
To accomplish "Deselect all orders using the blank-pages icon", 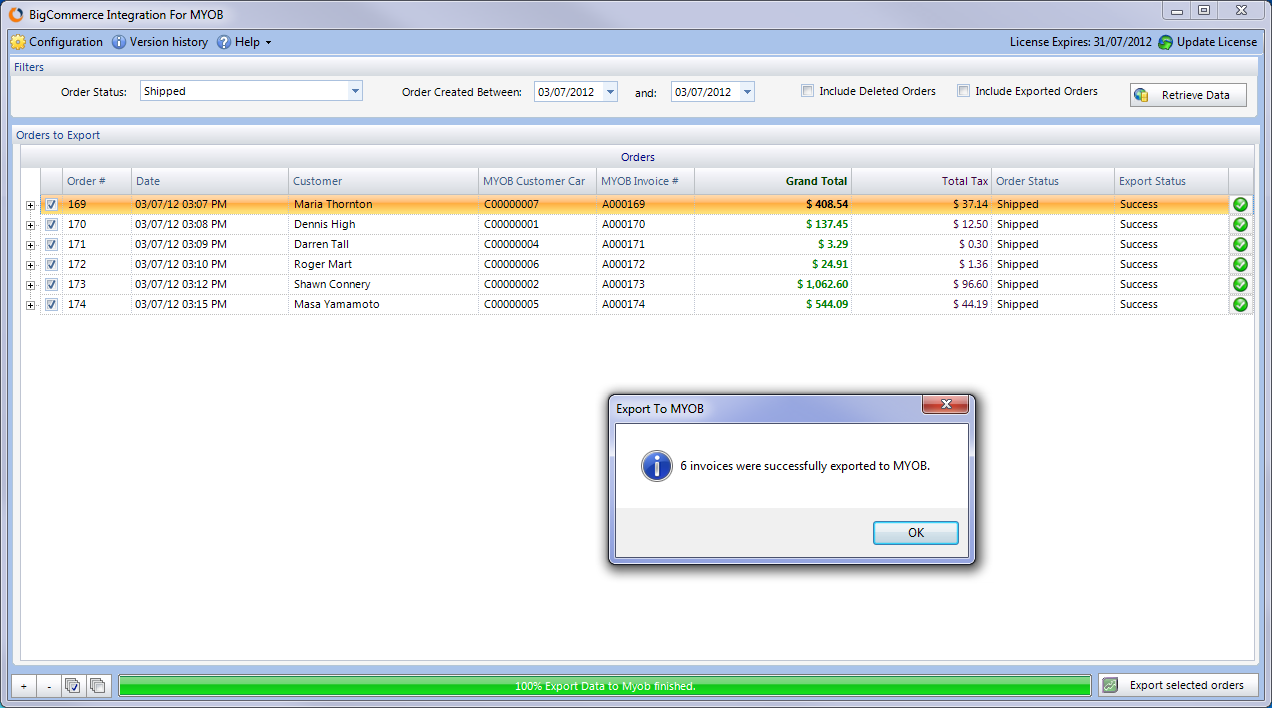I will click(x=97, y=686).
